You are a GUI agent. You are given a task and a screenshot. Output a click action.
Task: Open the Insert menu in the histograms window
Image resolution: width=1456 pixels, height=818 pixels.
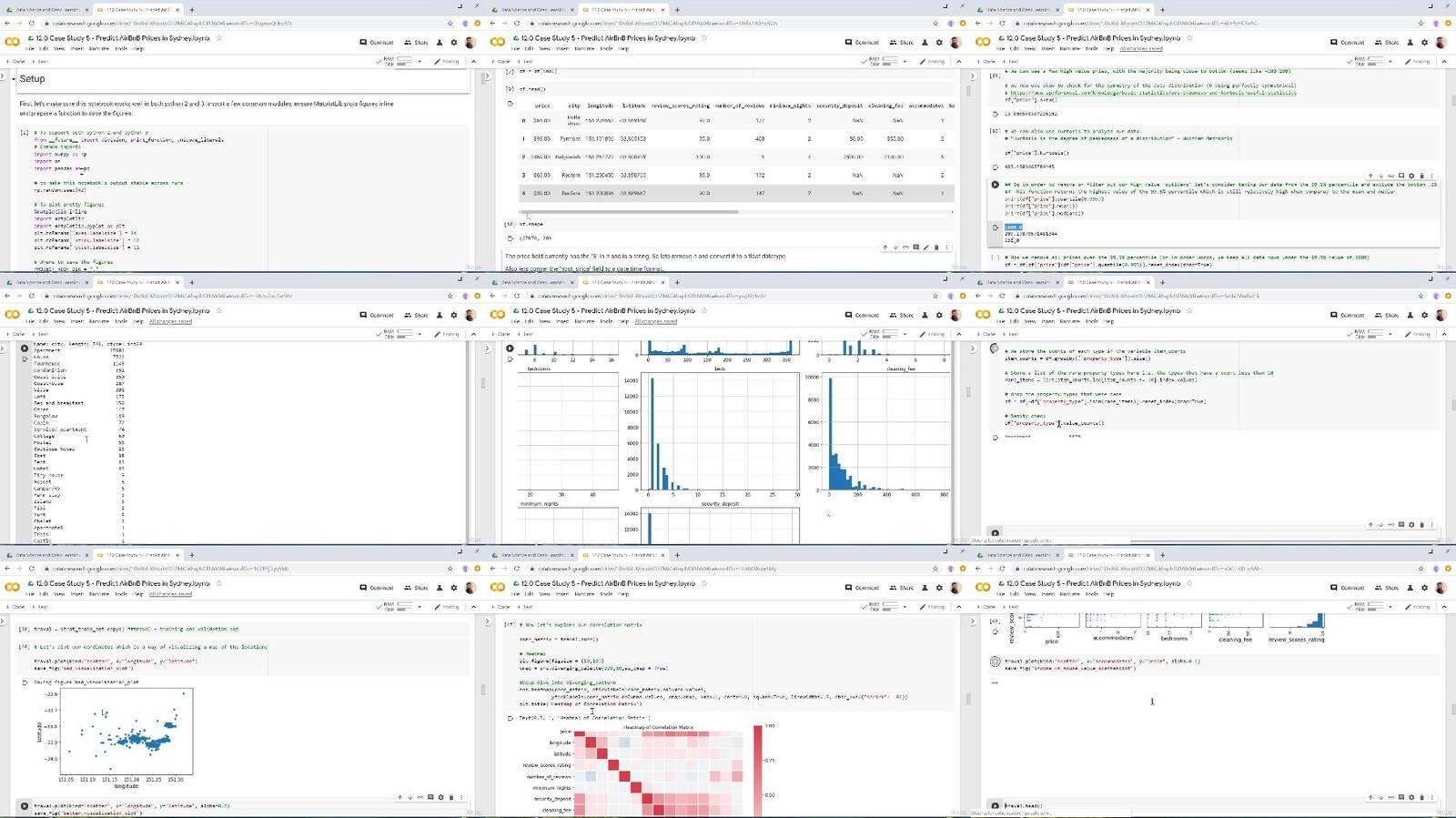tap(562, 321)
